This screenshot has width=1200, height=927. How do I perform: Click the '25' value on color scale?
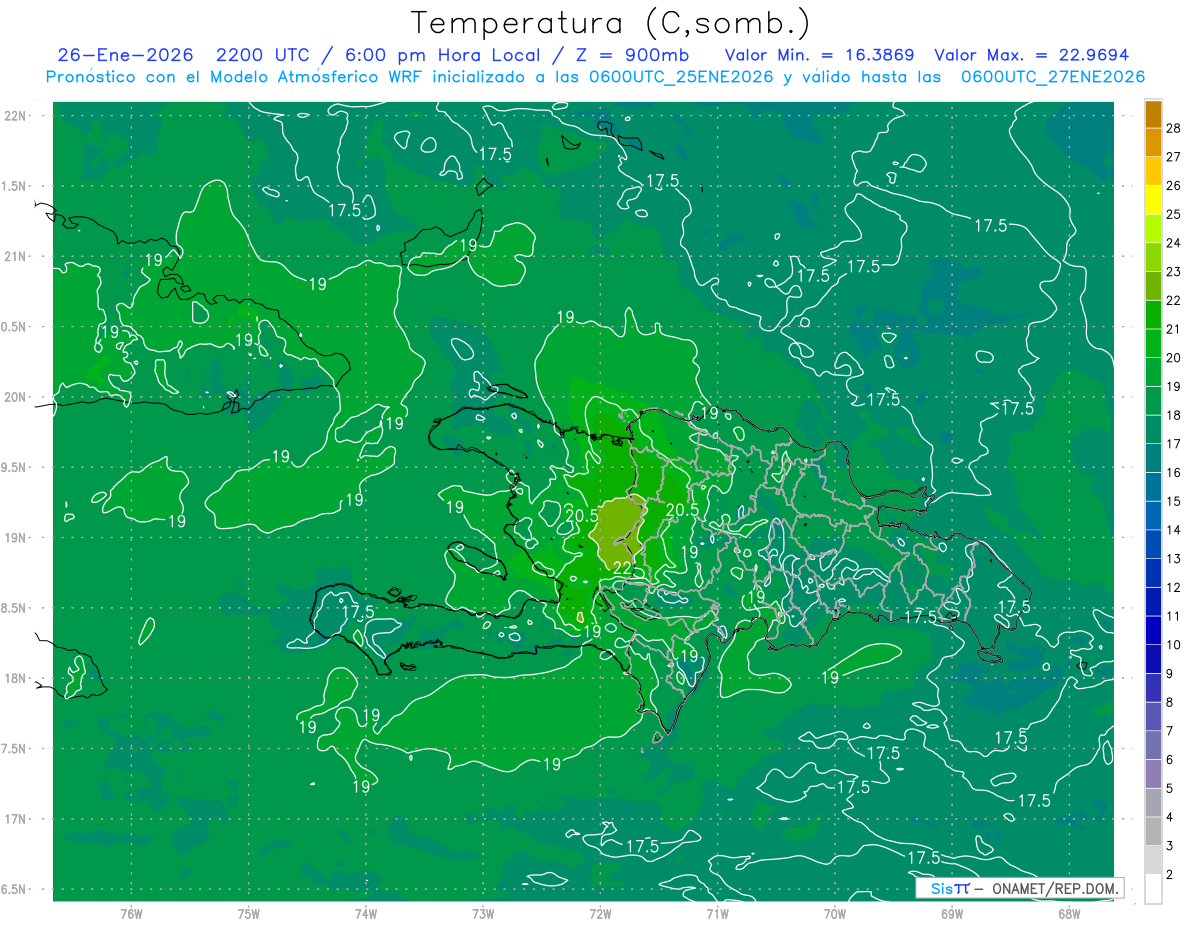pos(1174,214)
